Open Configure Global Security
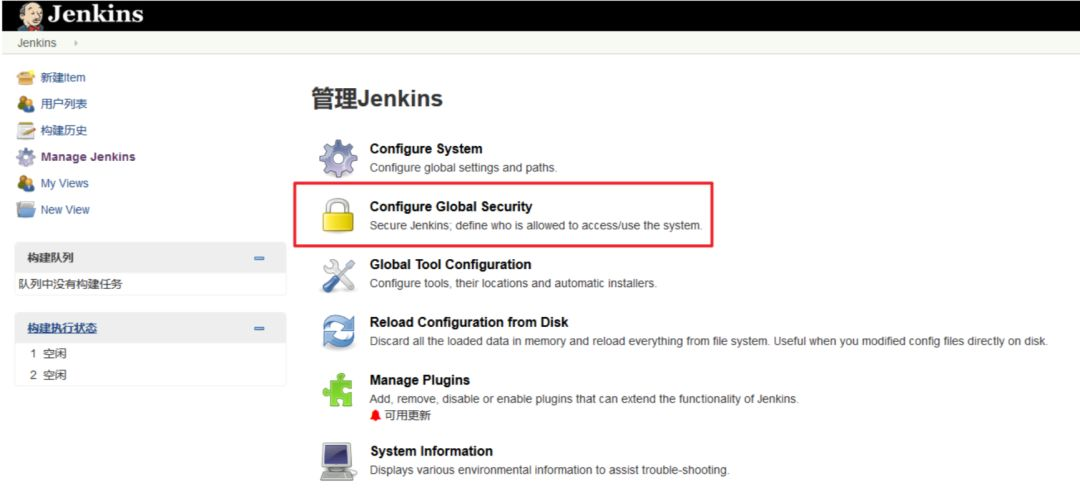This screenshot has width=1080, height=493. tap(451, 207)
